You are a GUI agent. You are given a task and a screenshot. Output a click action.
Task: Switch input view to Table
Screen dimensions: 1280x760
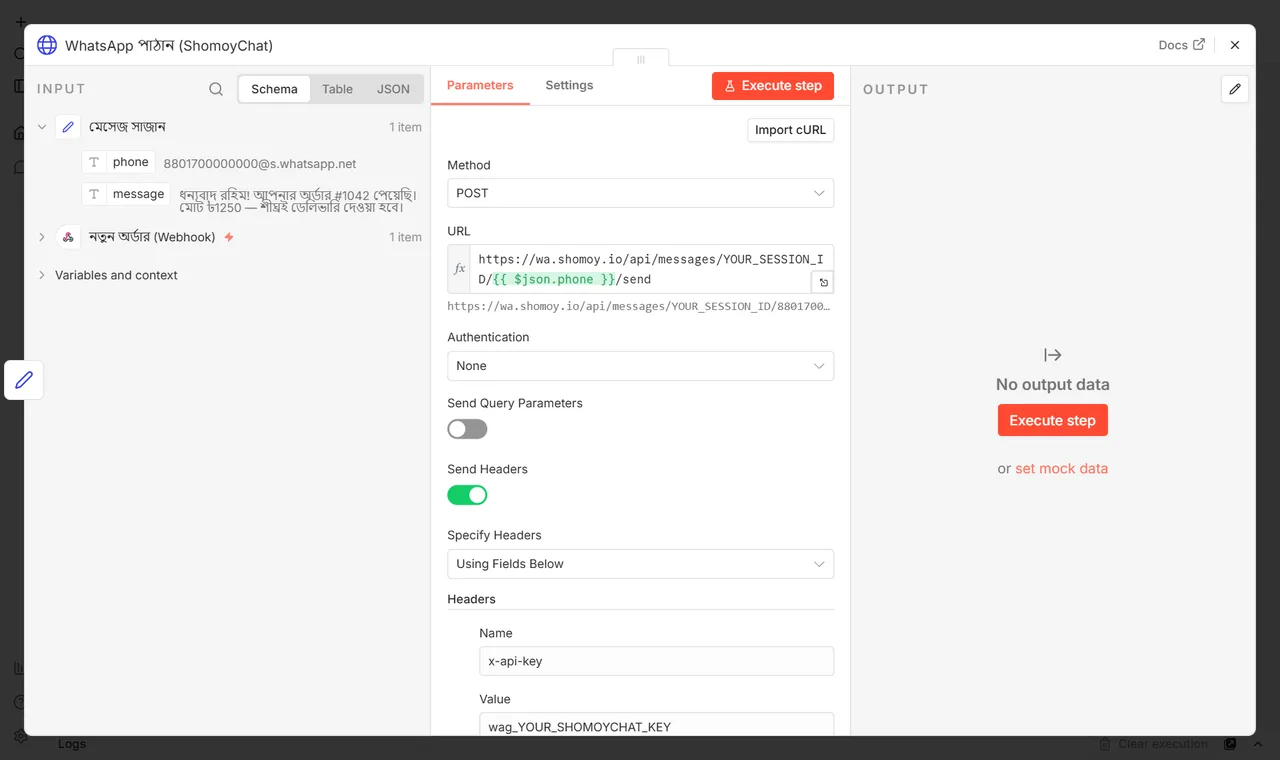pos(337,89)
